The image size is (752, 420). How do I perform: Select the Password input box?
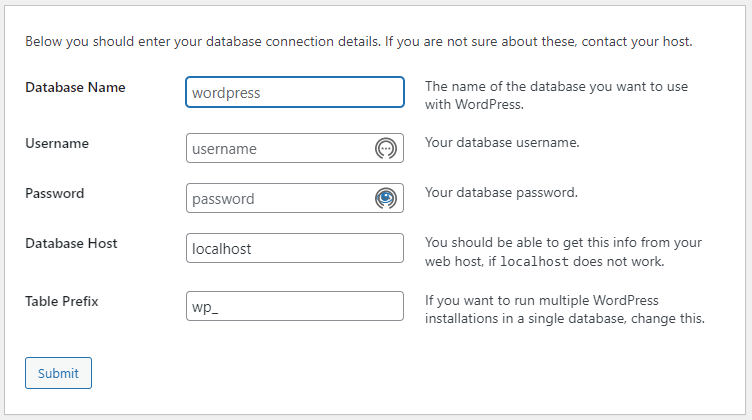point(295,198)
